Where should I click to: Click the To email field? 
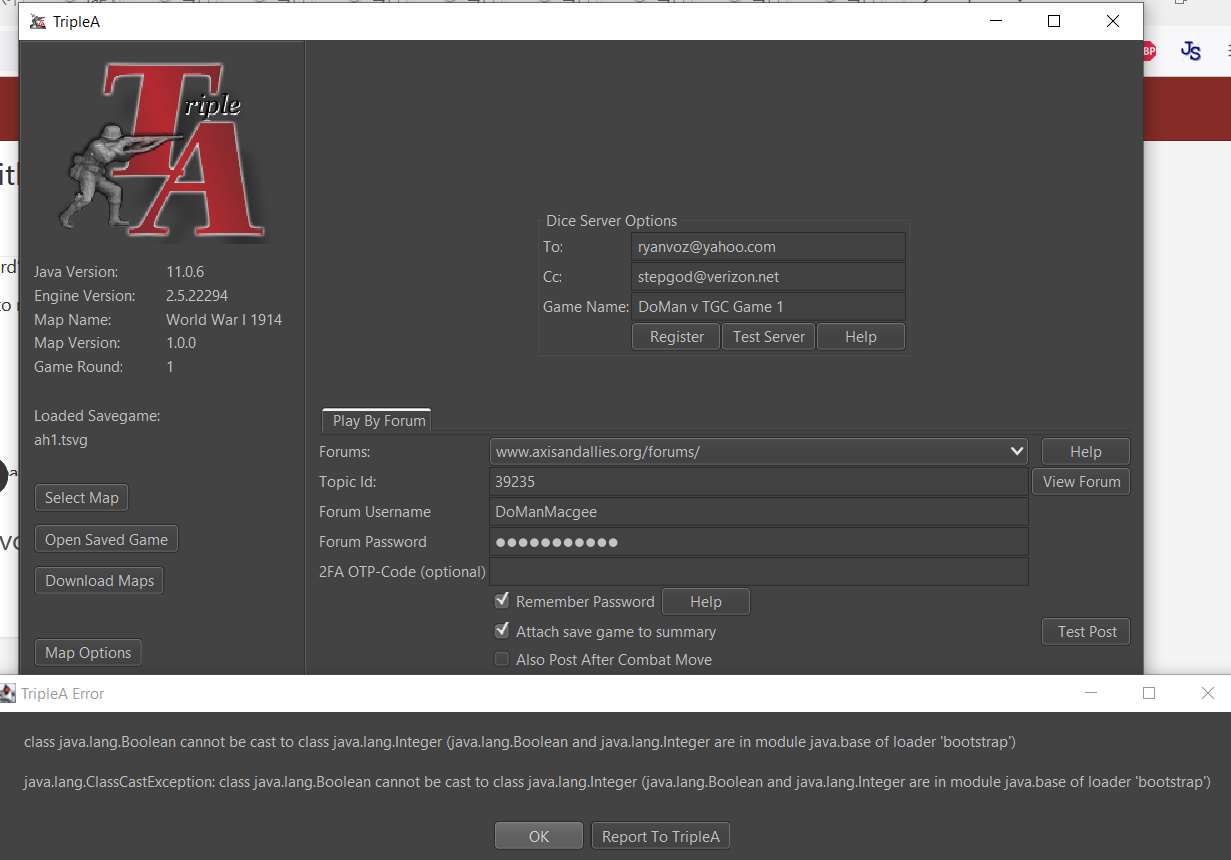768,247
